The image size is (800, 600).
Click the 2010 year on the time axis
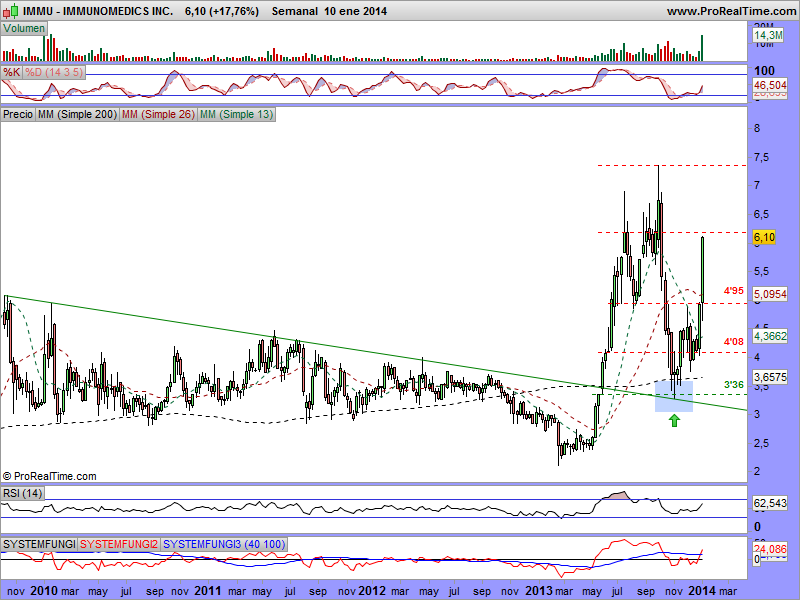(x=44, y=591)
